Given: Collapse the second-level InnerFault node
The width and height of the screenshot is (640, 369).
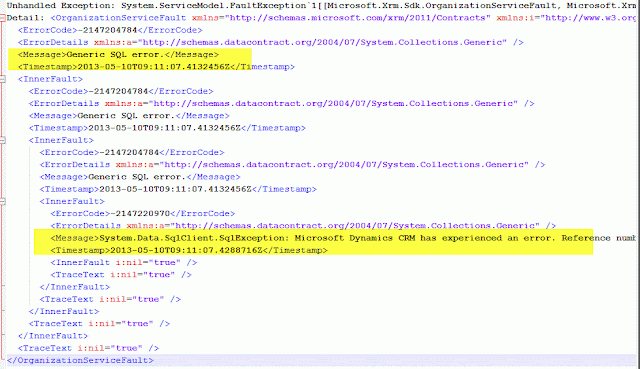Looking at the screenshot, I should click(x=2, y=140).
